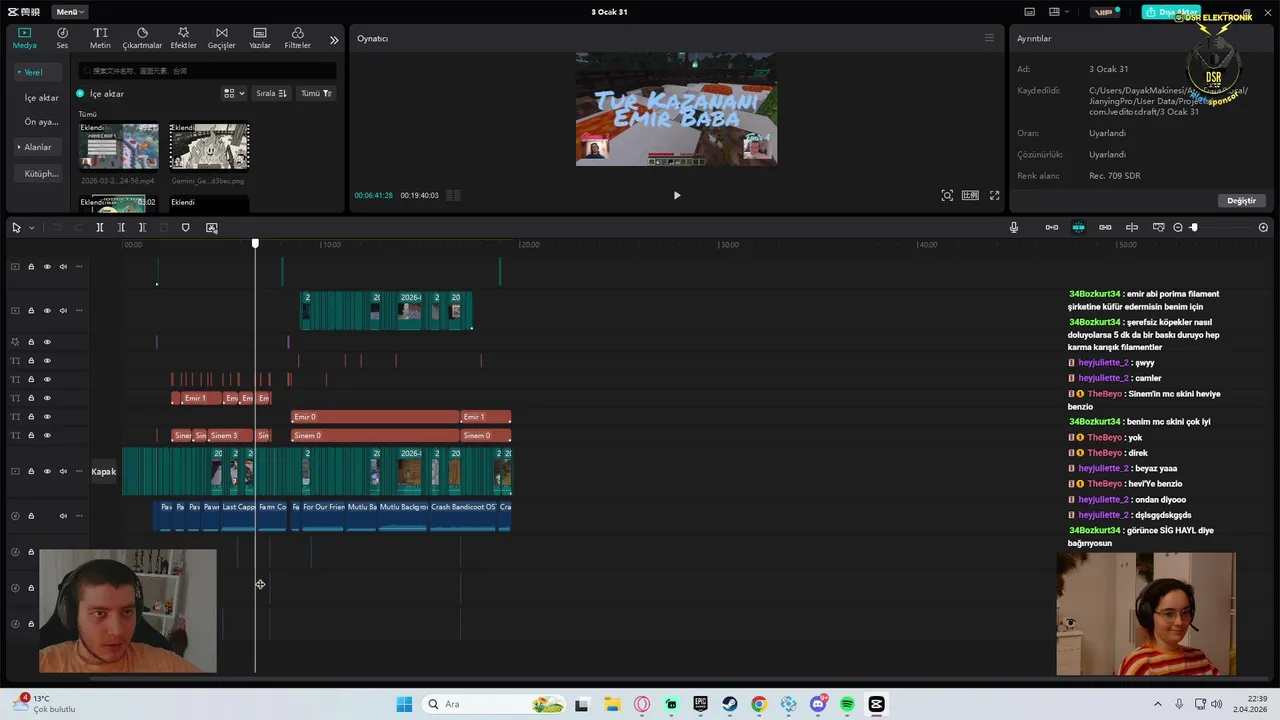The image size is (1280, 720).
Task: Open the Menü dropdown
Action: pyautogui.click(x=69, y=12)
